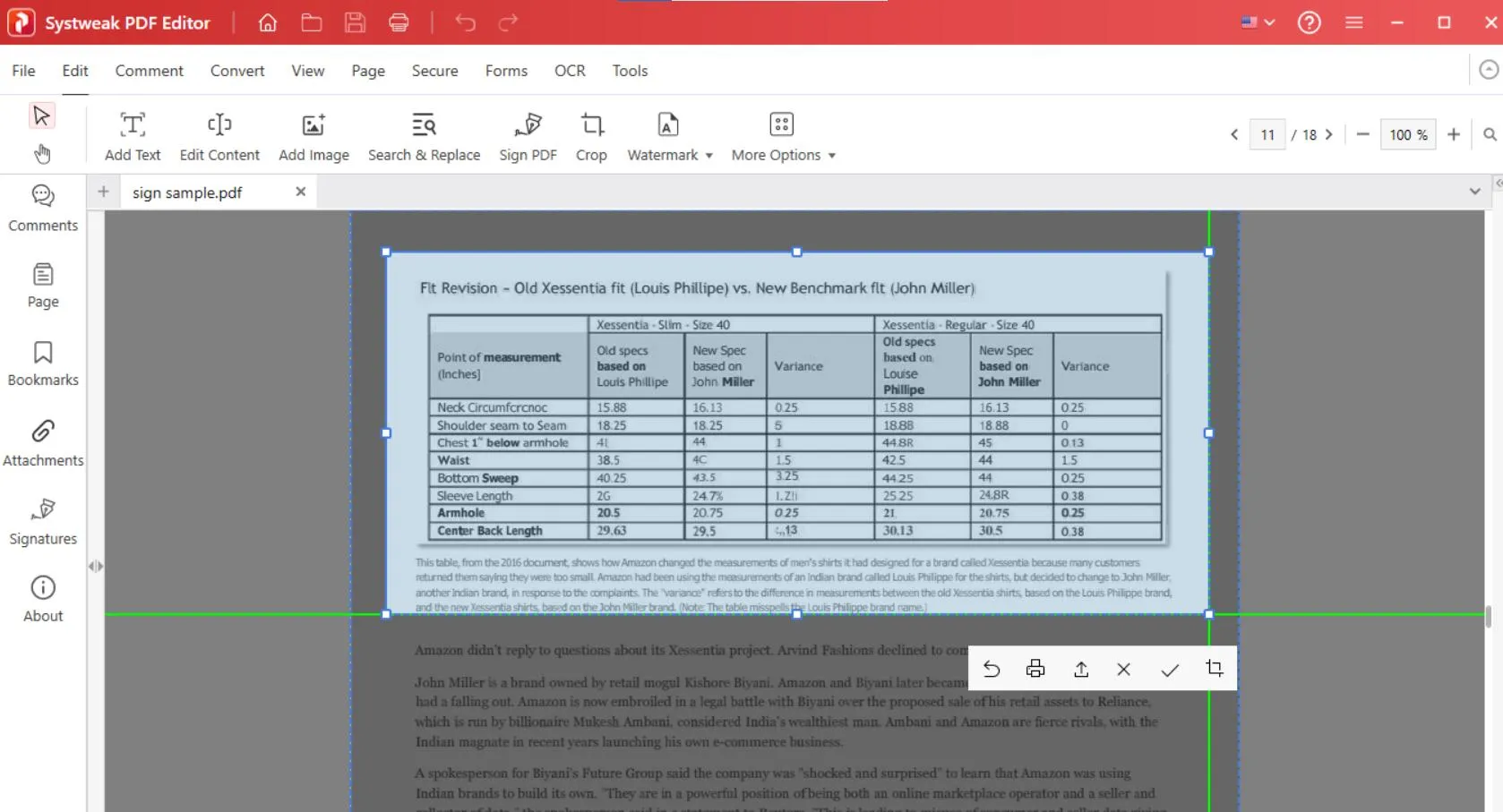Switch to the hand pan tool

tap(41, 154)
